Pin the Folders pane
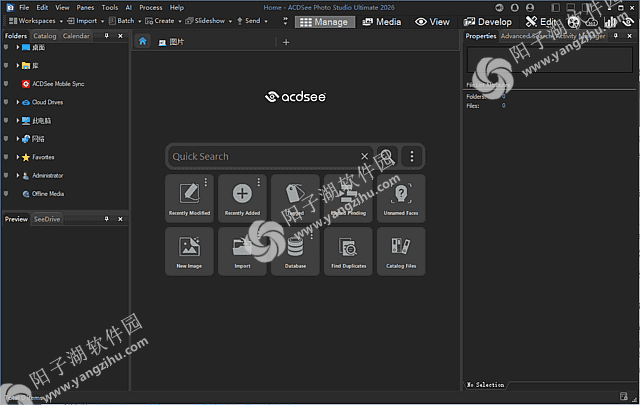Viewport: 640px width, 405px height. tap(107, 36)
